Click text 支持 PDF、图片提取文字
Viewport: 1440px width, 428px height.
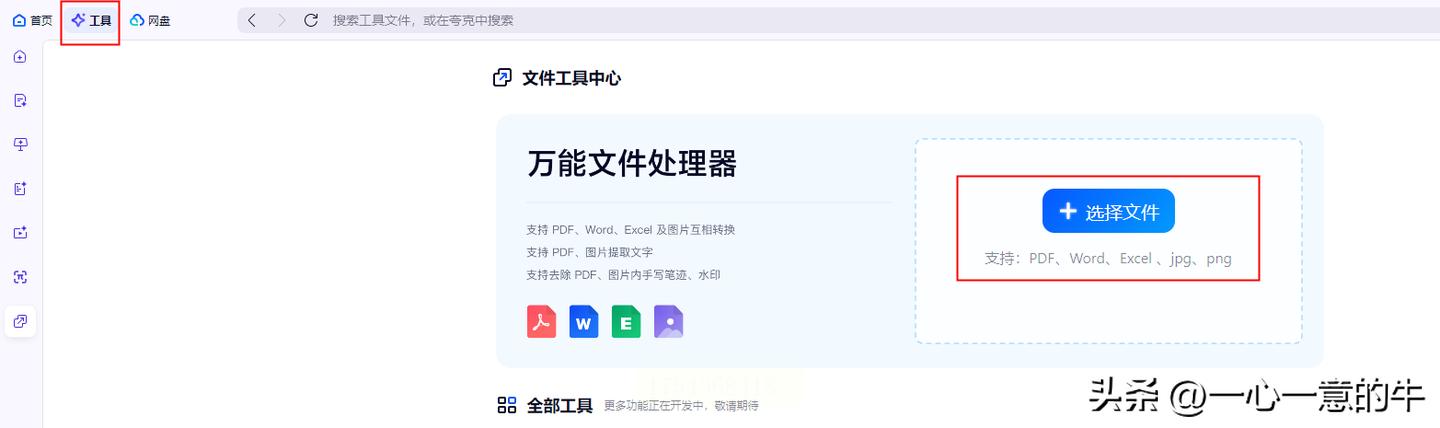[589, 252]
